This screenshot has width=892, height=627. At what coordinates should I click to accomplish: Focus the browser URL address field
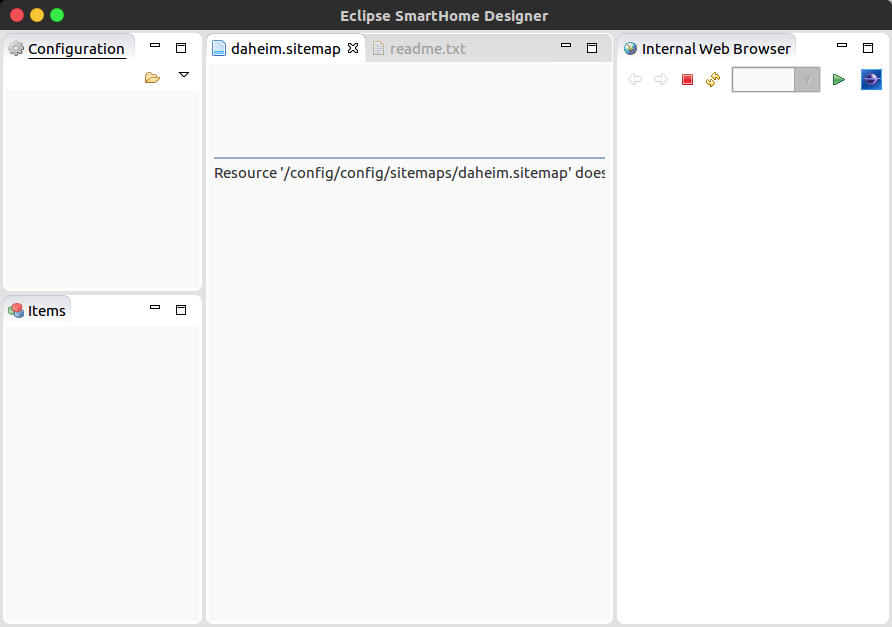[763, 80]
